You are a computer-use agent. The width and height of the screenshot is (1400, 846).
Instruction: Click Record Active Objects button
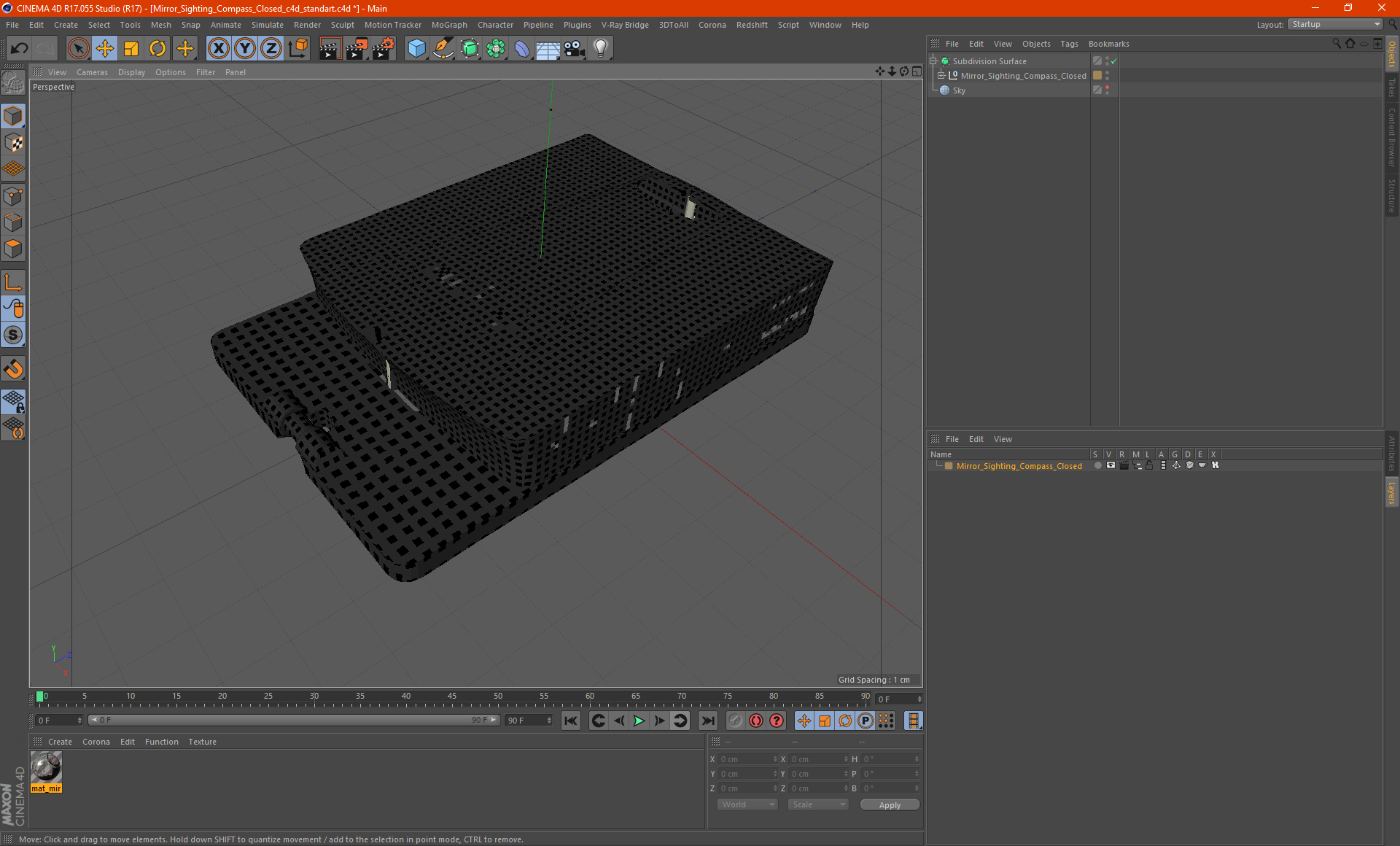pos(736,721)
